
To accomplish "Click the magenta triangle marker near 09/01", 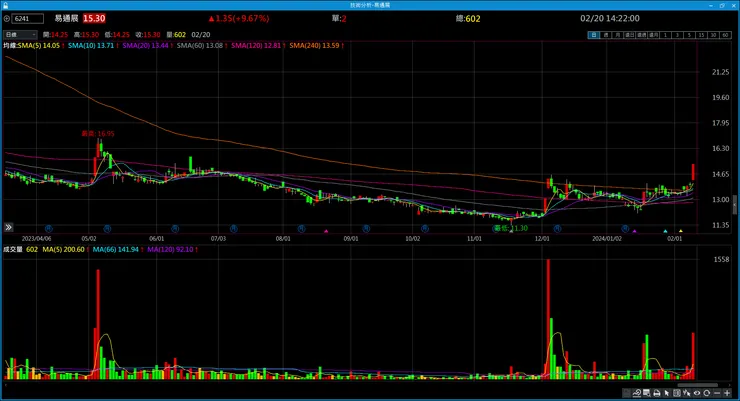I will point(326,231).
